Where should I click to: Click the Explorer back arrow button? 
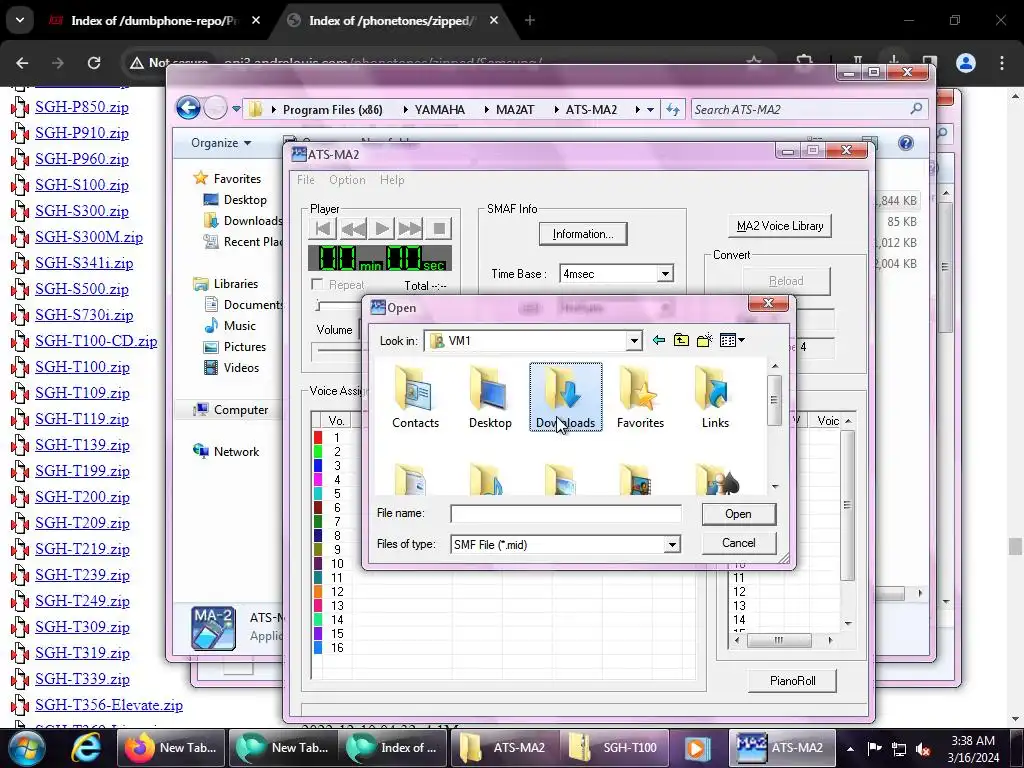188,108
